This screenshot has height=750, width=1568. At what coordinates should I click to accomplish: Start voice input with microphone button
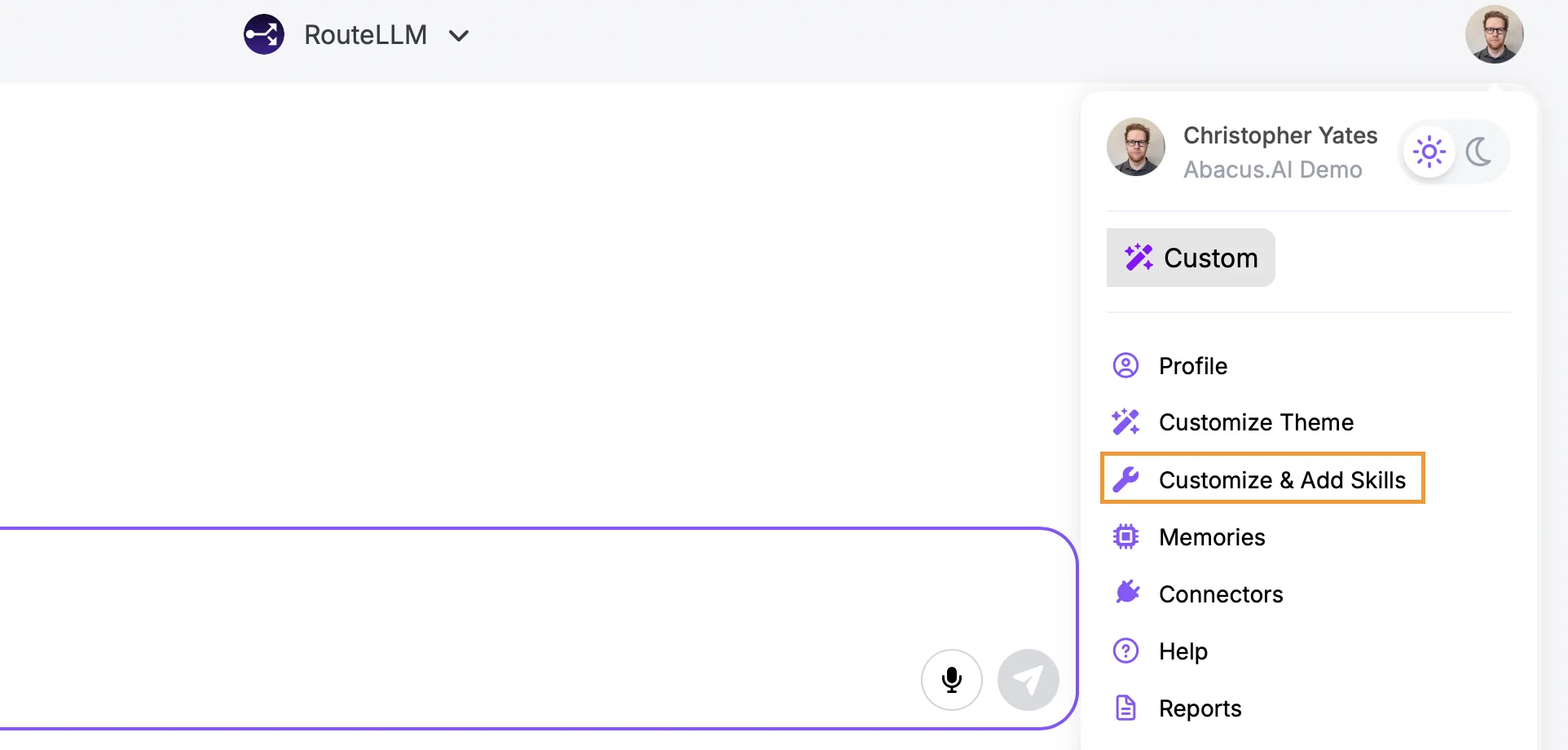951,680
